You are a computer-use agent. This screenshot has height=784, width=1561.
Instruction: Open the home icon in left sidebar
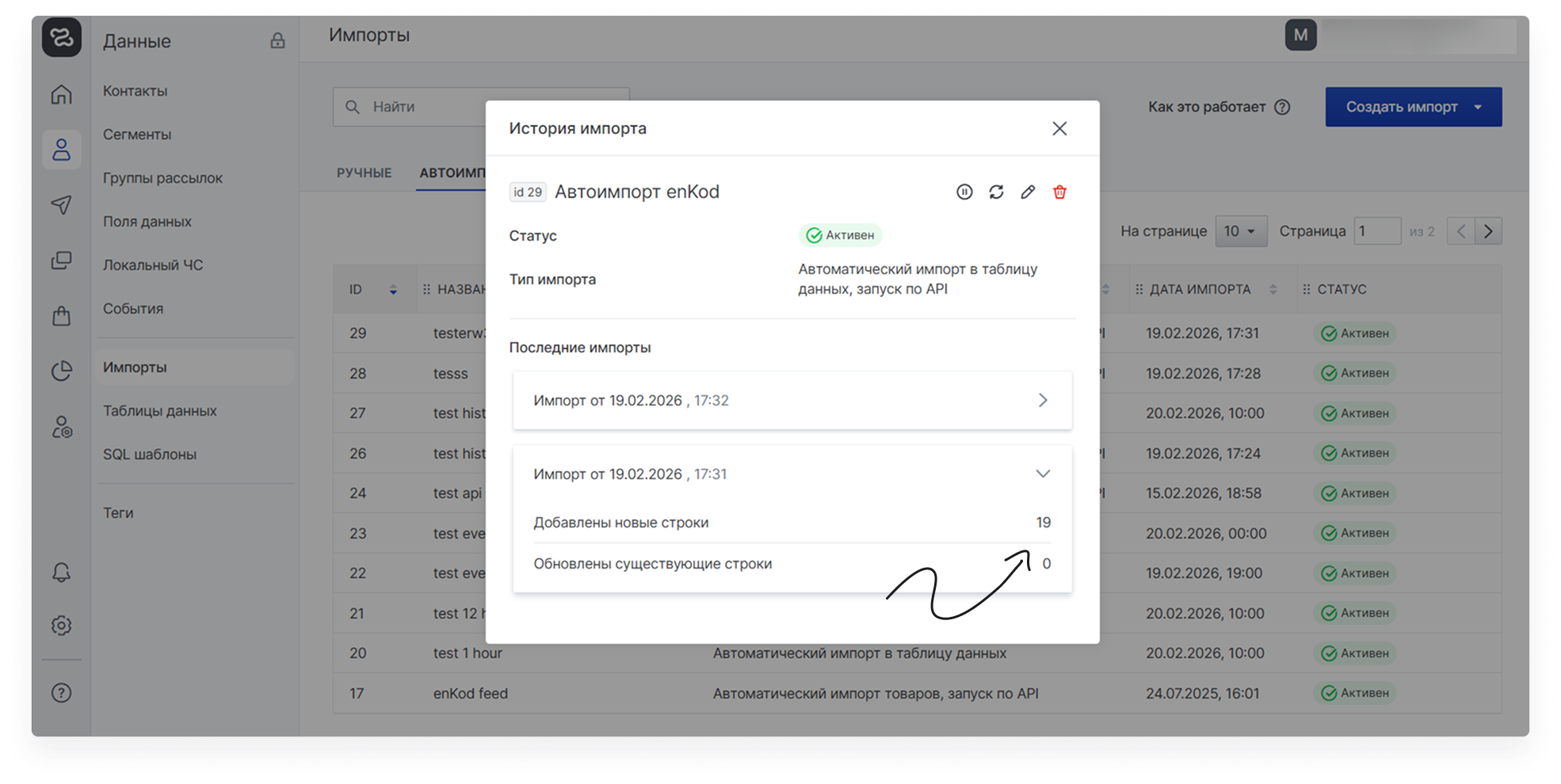[61, 94]
